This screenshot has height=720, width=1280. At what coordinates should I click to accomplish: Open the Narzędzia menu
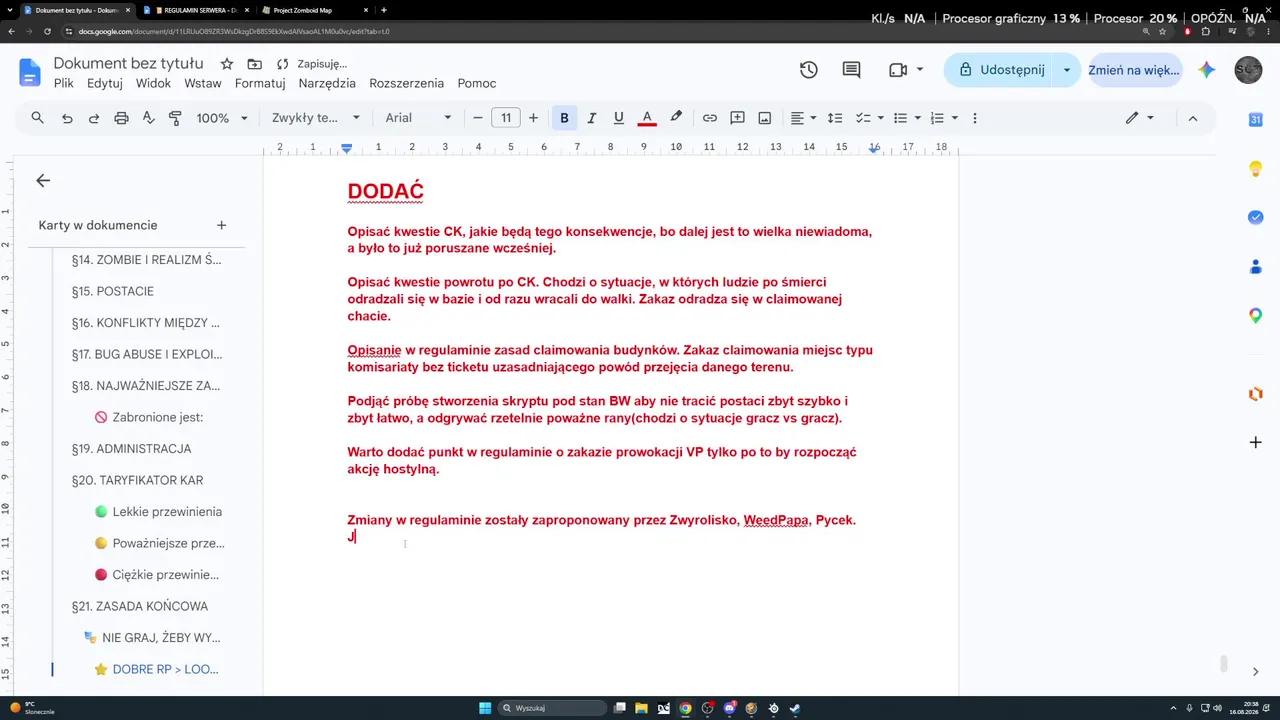[327, 83]
